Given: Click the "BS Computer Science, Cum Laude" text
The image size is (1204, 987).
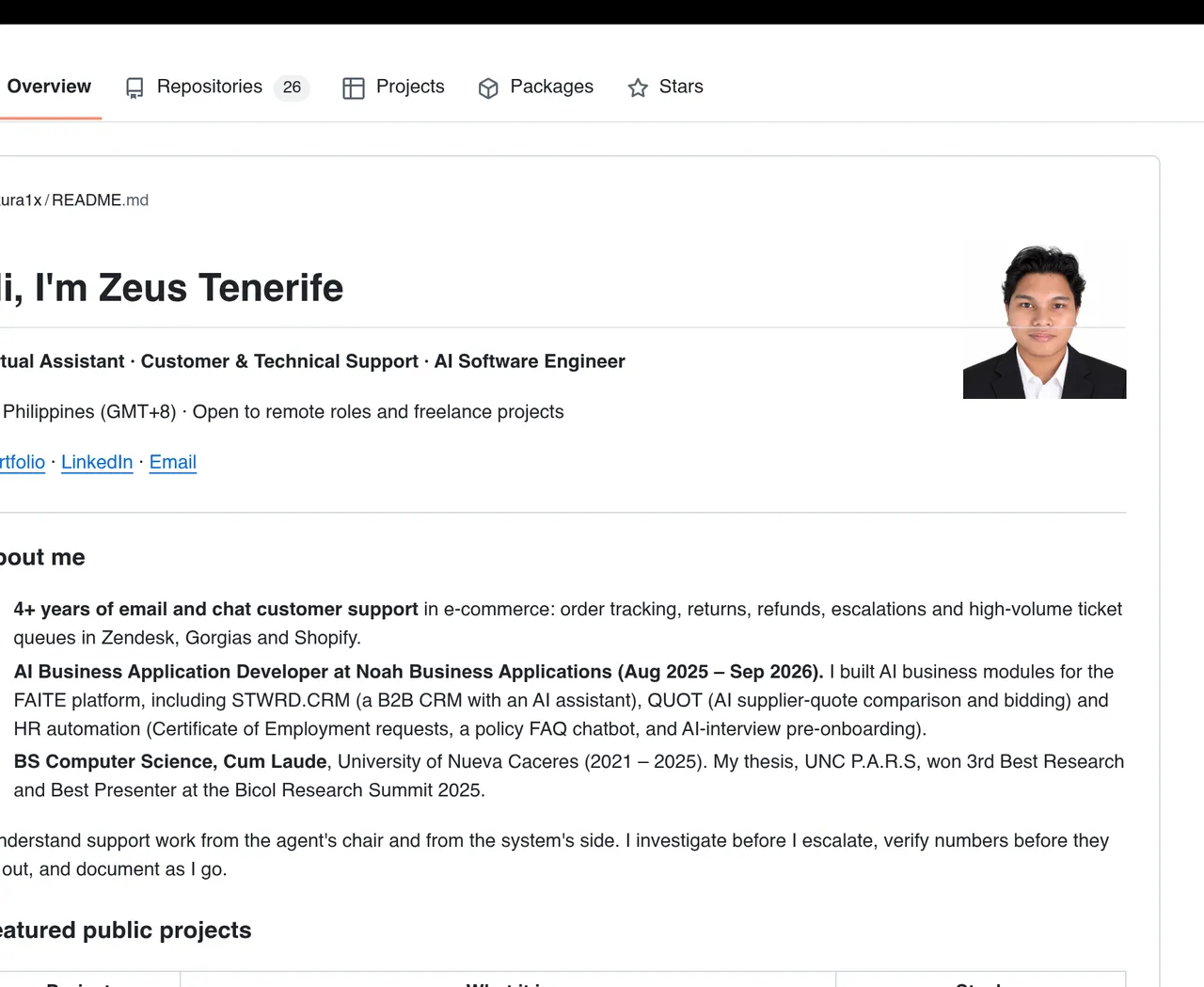Looking at the screenshot, I should click(x=170, y=762).
